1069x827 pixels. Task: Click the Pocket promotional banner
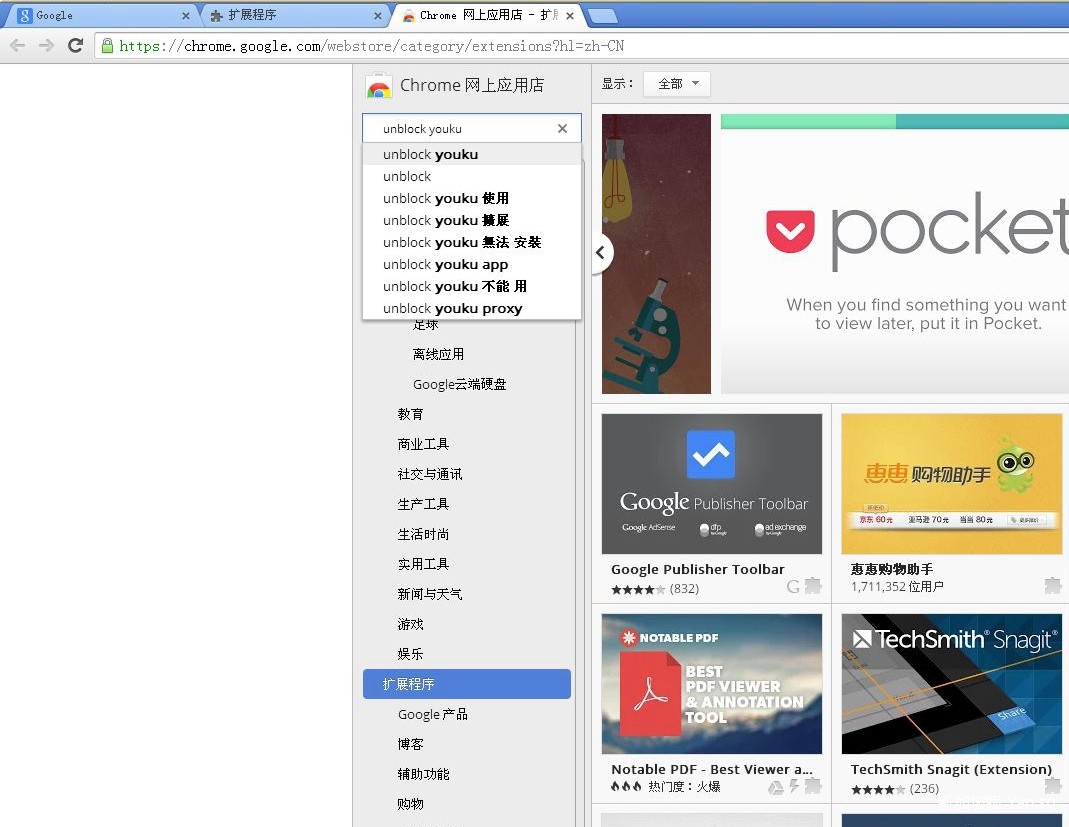tap(894, 253)
